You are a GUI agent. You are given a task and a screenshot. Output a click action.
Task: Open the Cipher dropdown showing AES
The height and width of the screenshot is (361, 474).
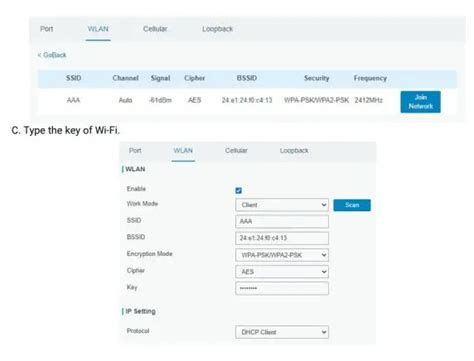[282, 272]
